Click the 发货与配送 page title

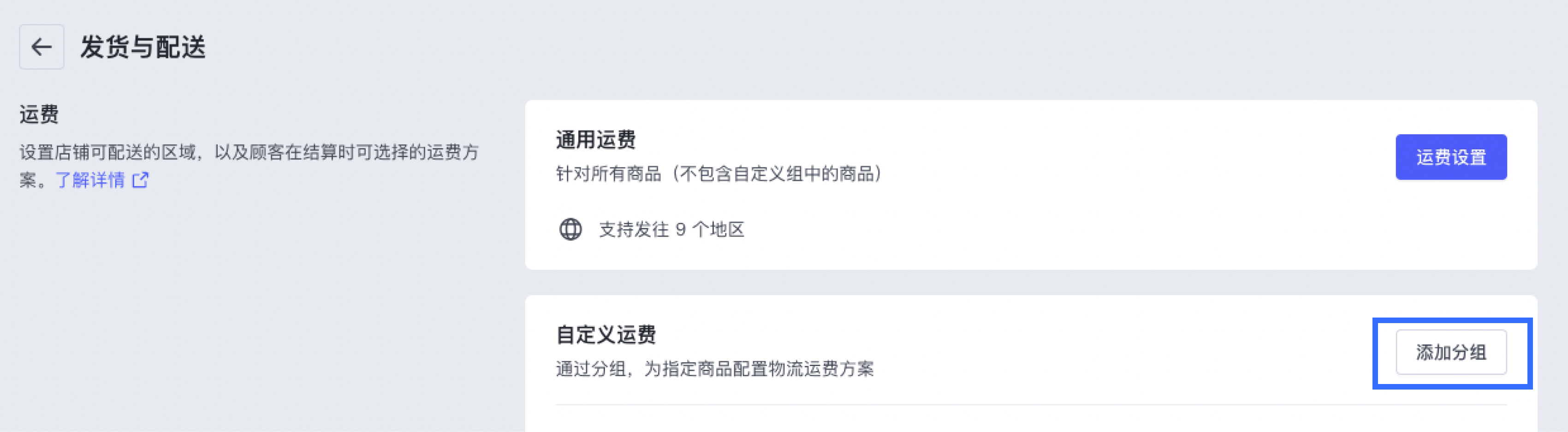pyautogui.click(x=143, y=47)
